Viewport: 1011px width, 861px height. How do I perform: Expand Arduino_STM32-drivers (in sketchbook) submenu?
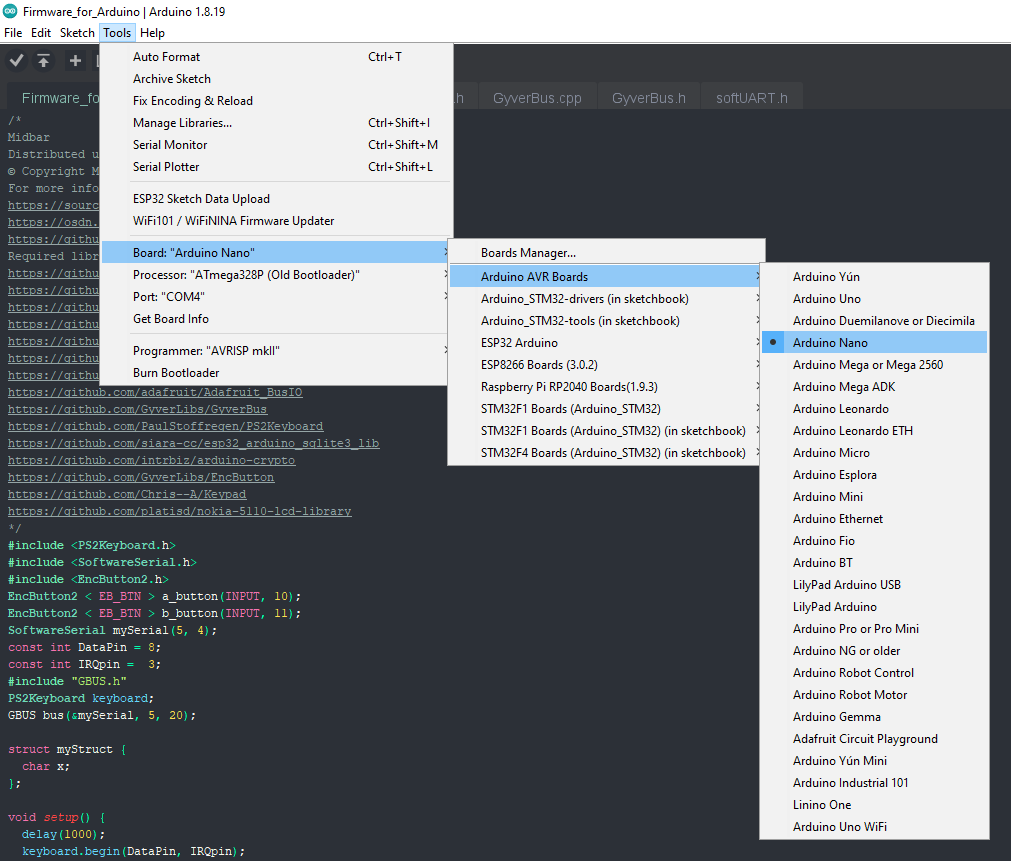[606, 299]
